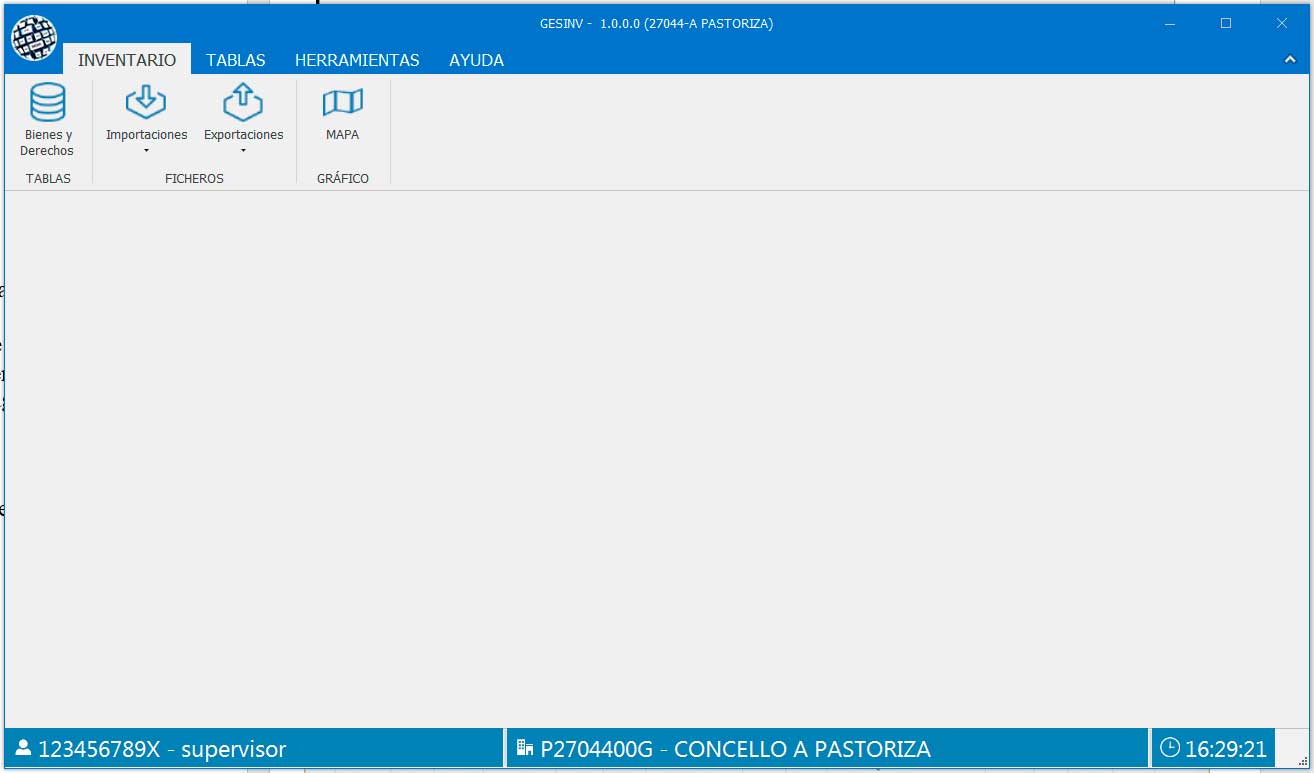1314x773 pixels.
Task: Click the building icon beside P2704400G
Action: click(525, 748)
